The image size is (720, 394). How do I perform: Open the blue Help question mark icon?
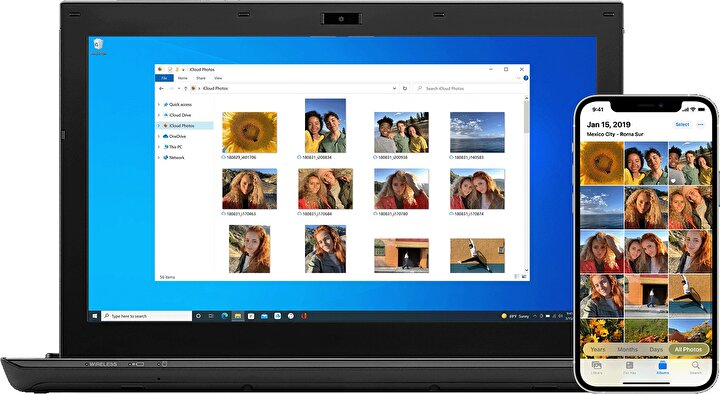(526, 78)
